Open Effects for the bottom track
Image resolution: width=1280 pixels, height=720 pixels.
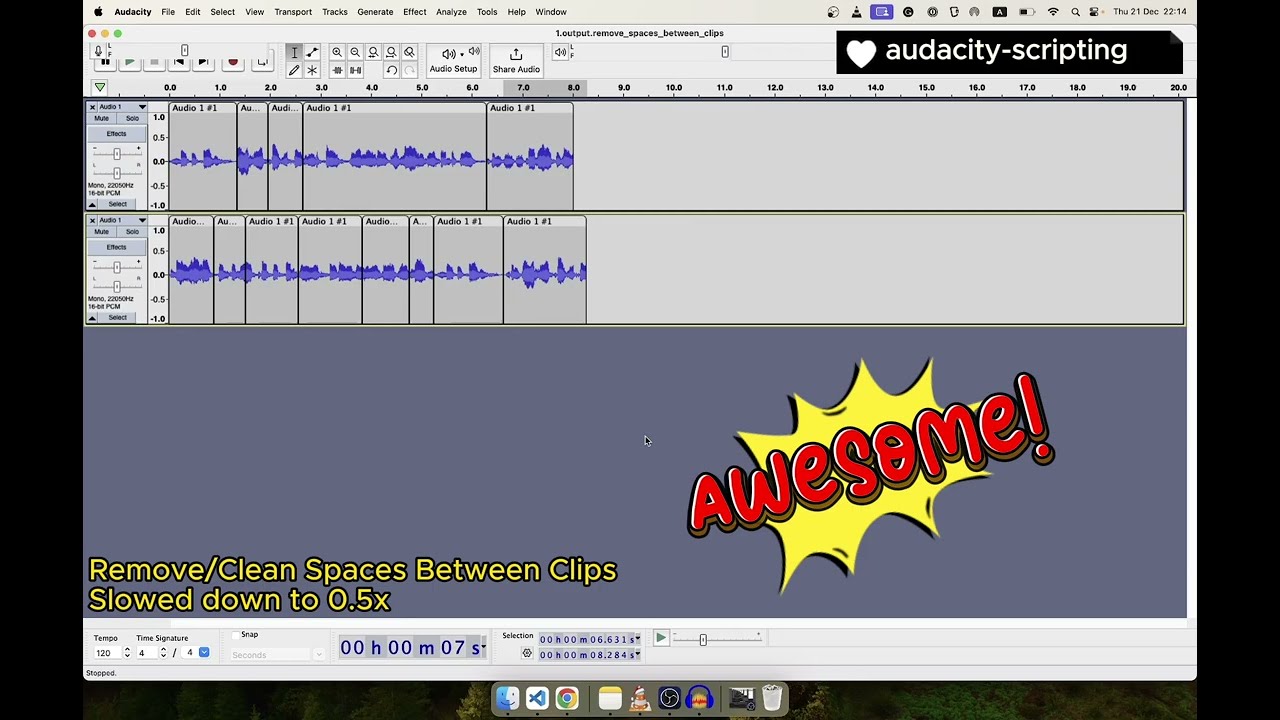[x=117, y=247]
